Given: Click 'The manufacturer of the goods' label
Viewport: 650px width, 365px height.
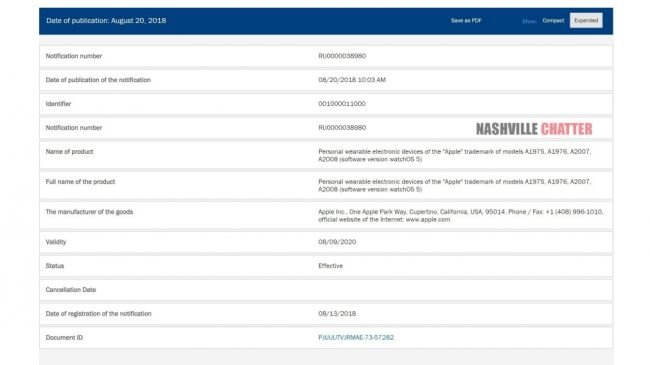Looking at the screenshot, I should click(x=90, y=212).
